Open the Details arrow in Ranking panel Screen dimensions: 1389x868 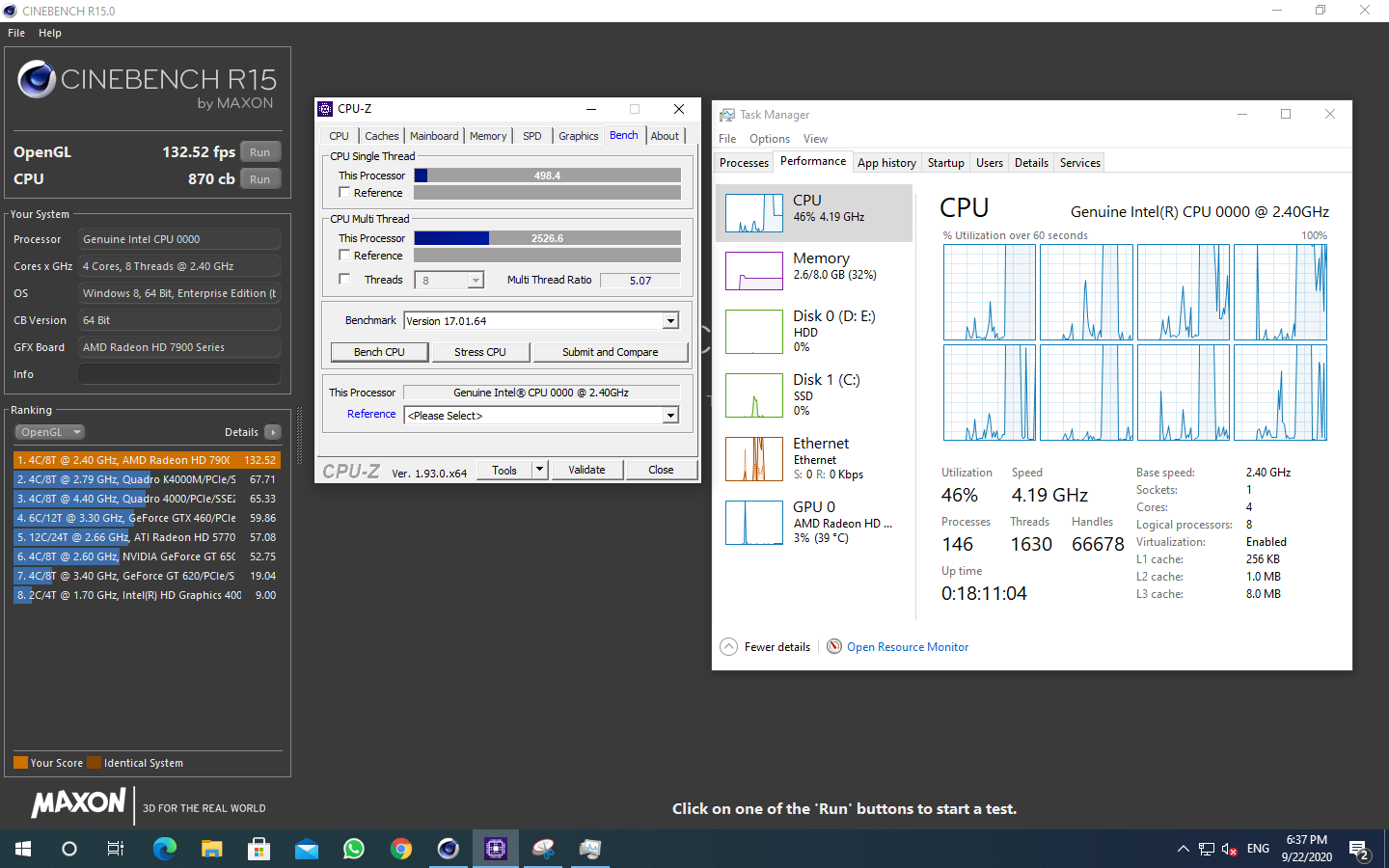click(273, 432)
